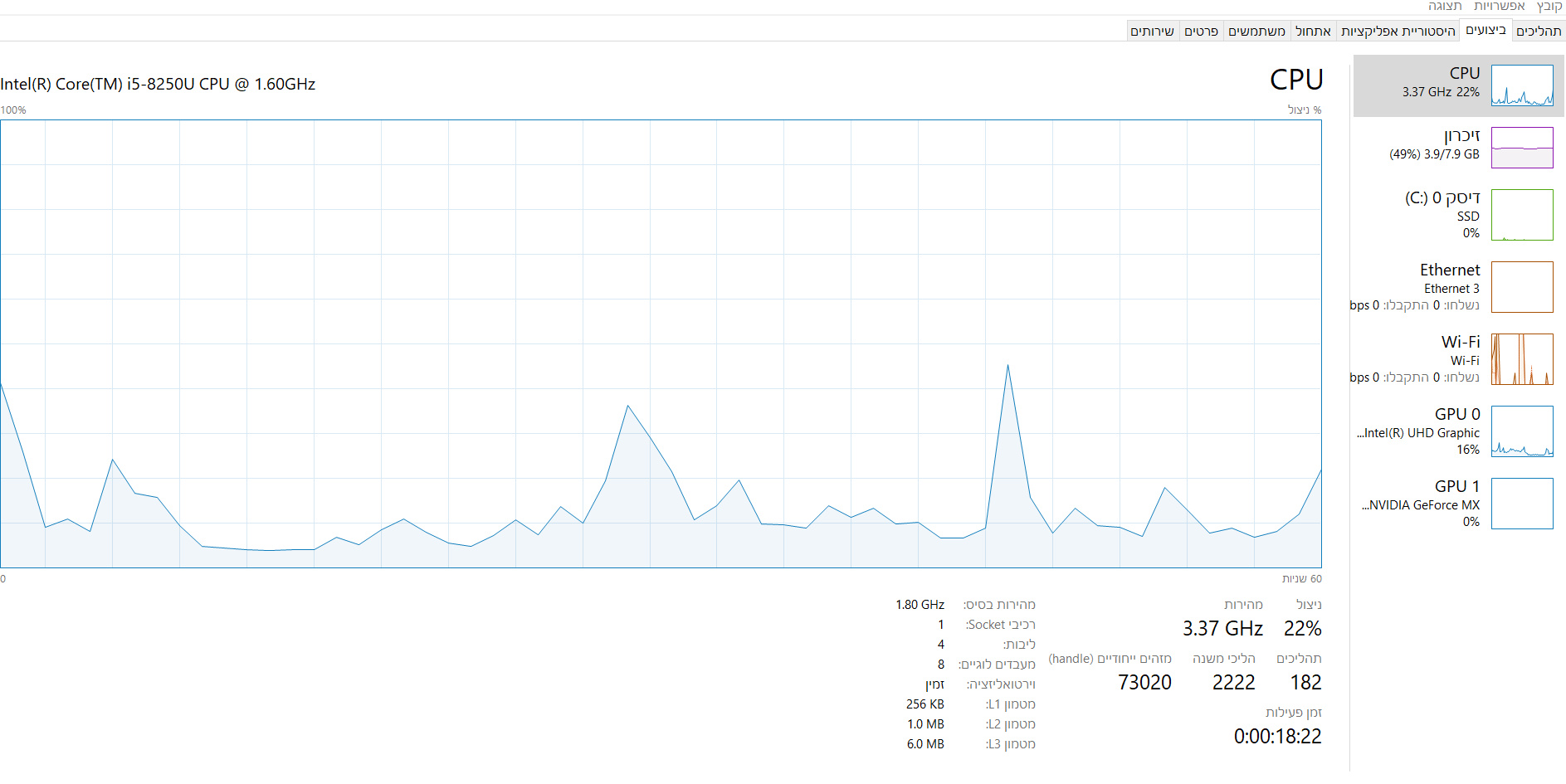Select the CPU mini graph thumbnail
Viewport: 1566px width, 784px height.
click(x=1522, y=85)
